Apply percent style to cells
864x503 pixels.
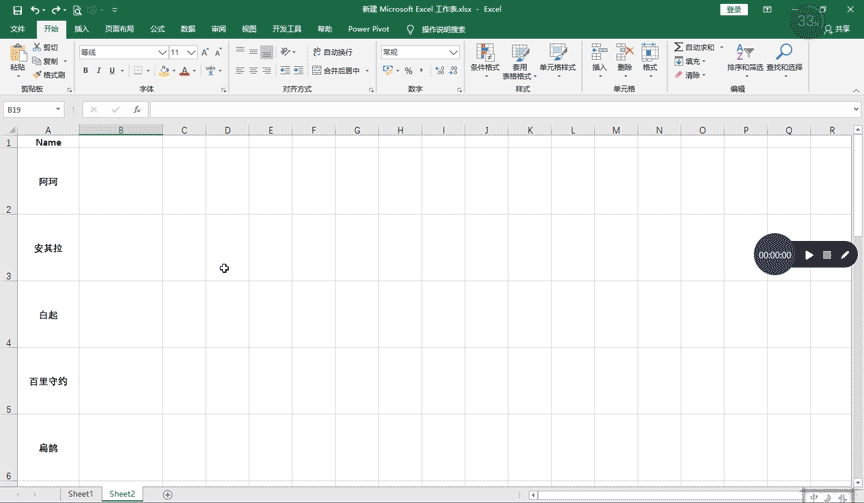408,71
